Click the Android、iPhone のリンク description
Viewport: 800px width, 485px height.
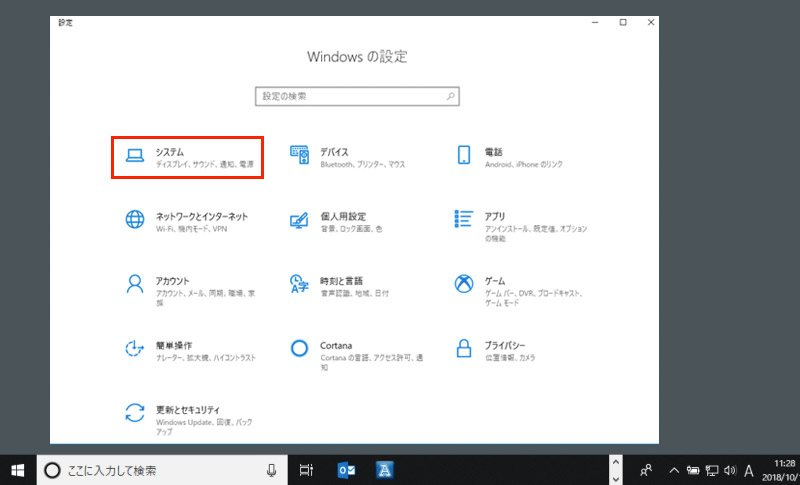(523, 165)
